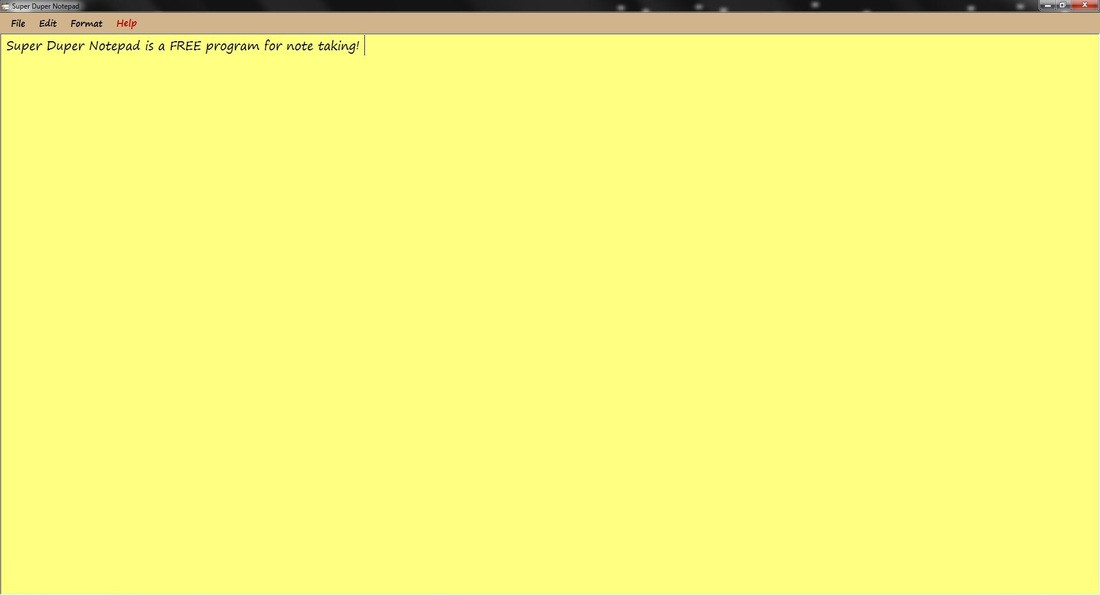The image size is (1100, 595).
Task: Open the File menu
Action: click(x=18, y=23)
